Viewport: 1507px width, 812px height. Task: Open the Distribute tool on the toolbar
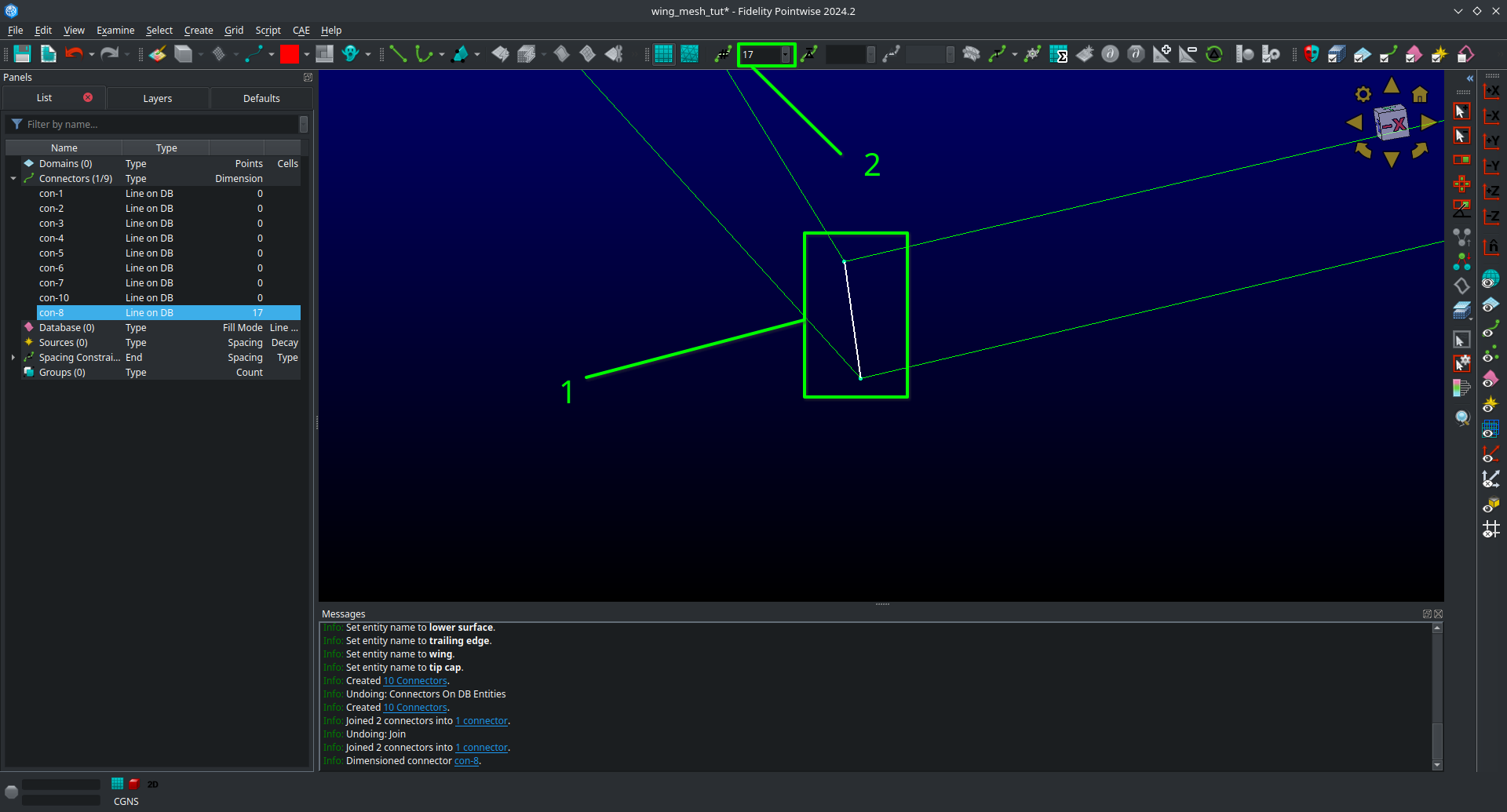(x=811, y=54)
